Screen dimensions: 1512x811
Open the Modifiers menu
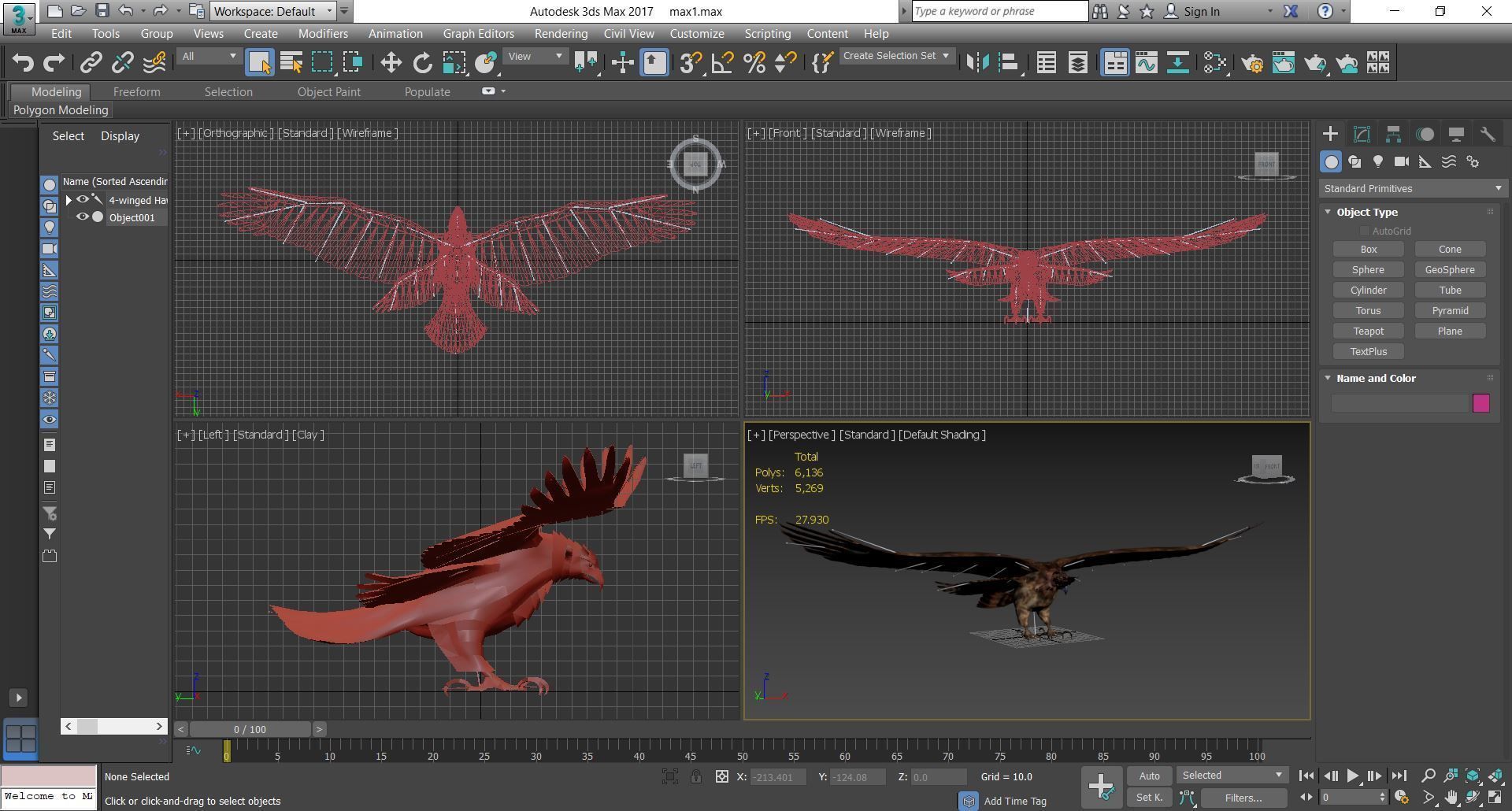(x=323, y=34)
